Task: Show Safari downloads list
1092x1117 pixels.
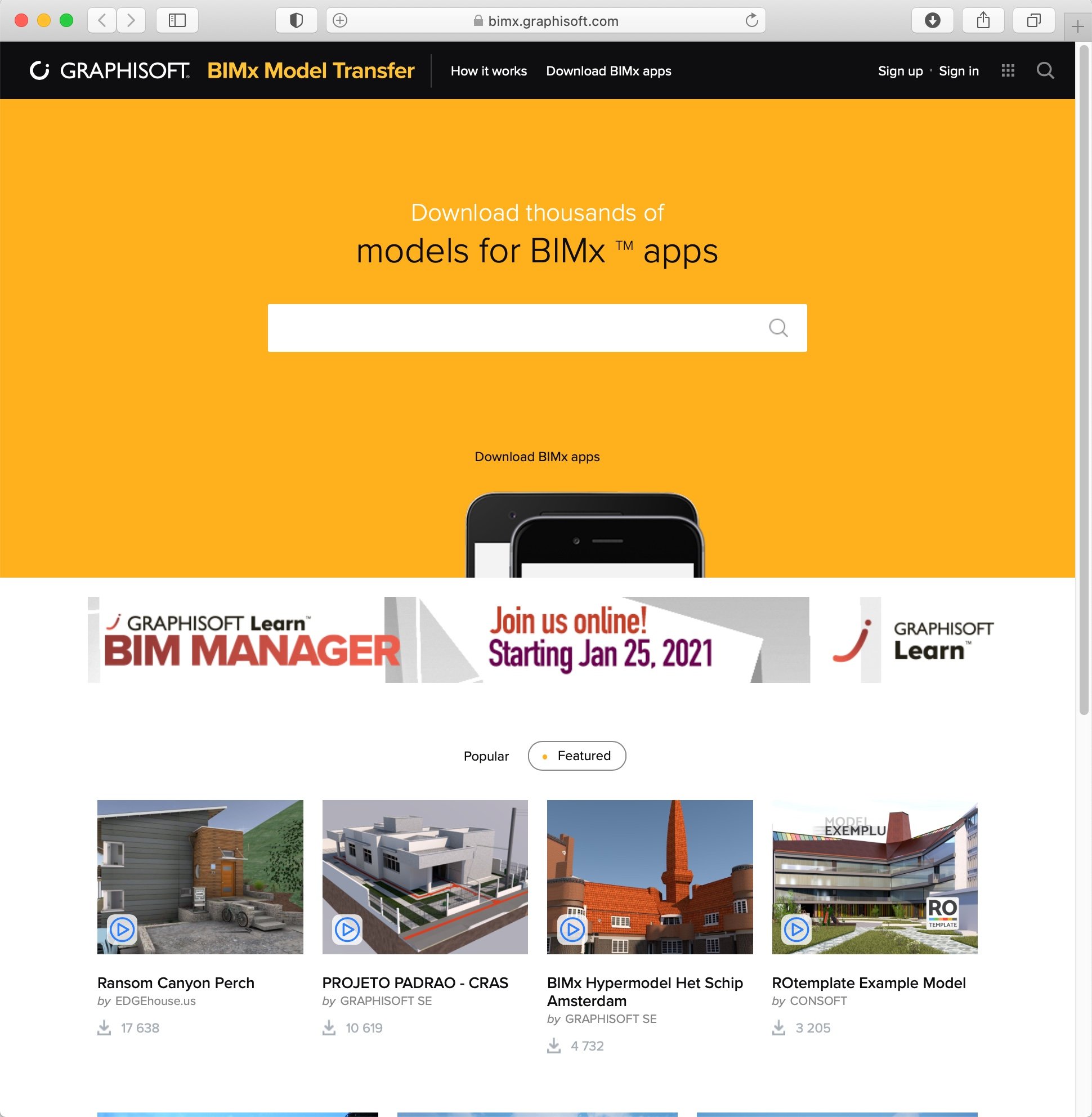Action: click(932, 21)
